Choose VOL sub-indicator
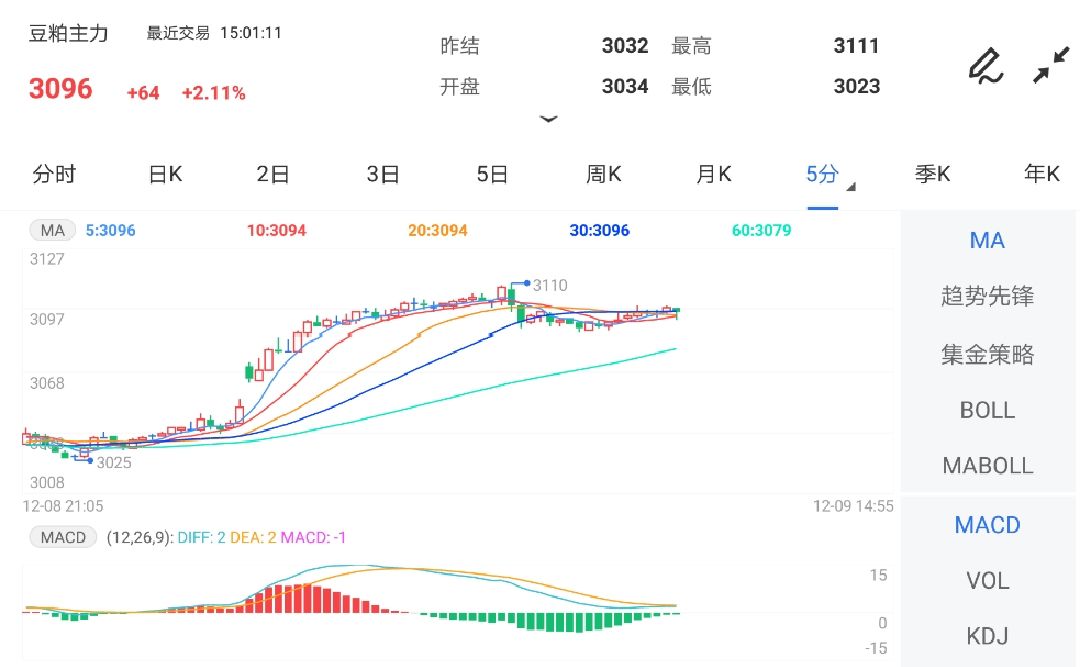The height and width of the screenshot is (667, 1080). click(987, 581)
